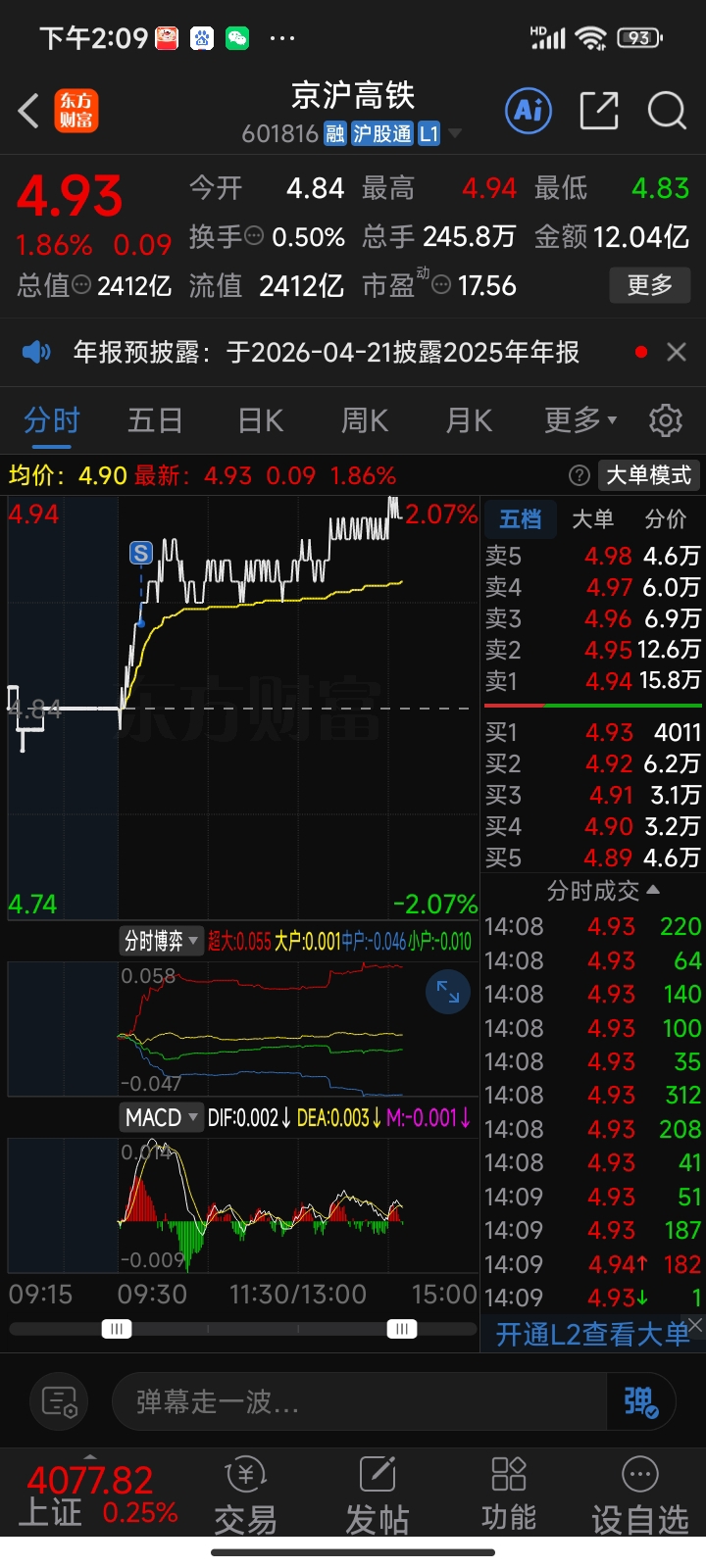Expand the index bar up arrow
Screen dimensions: 706x1568
point(90,1457)
